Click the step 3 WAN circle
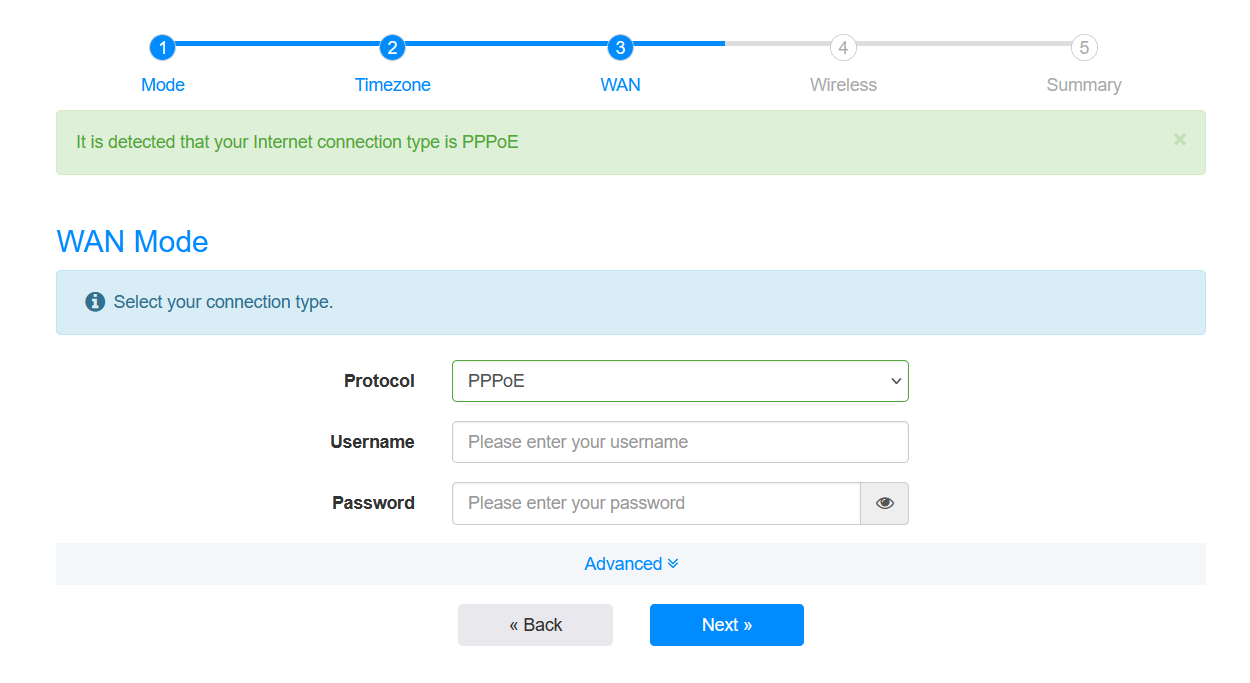 [x=620, y=47]
